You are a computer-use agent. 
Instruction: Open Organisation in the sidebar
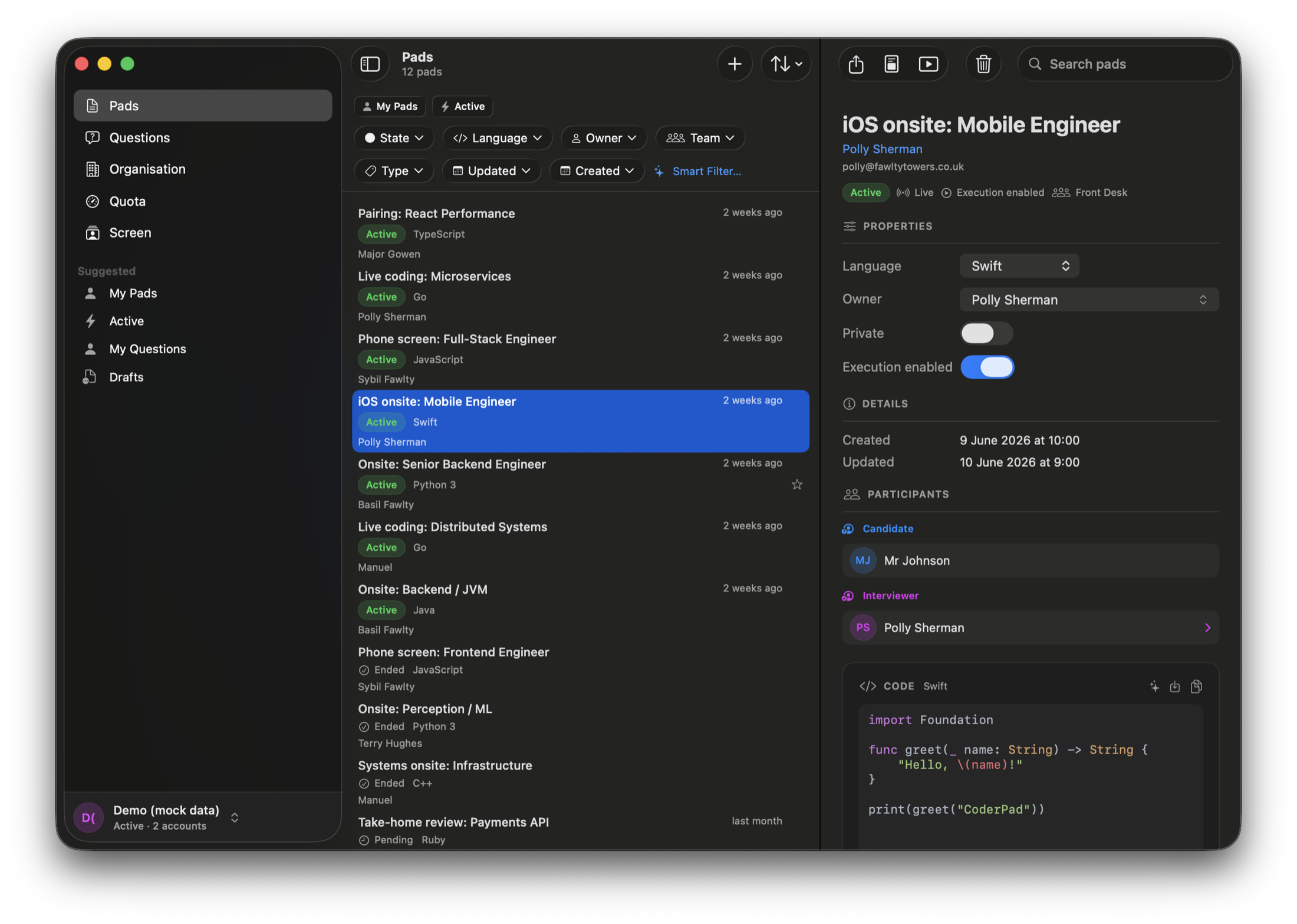pyautogui.click(x=203, y=169)
